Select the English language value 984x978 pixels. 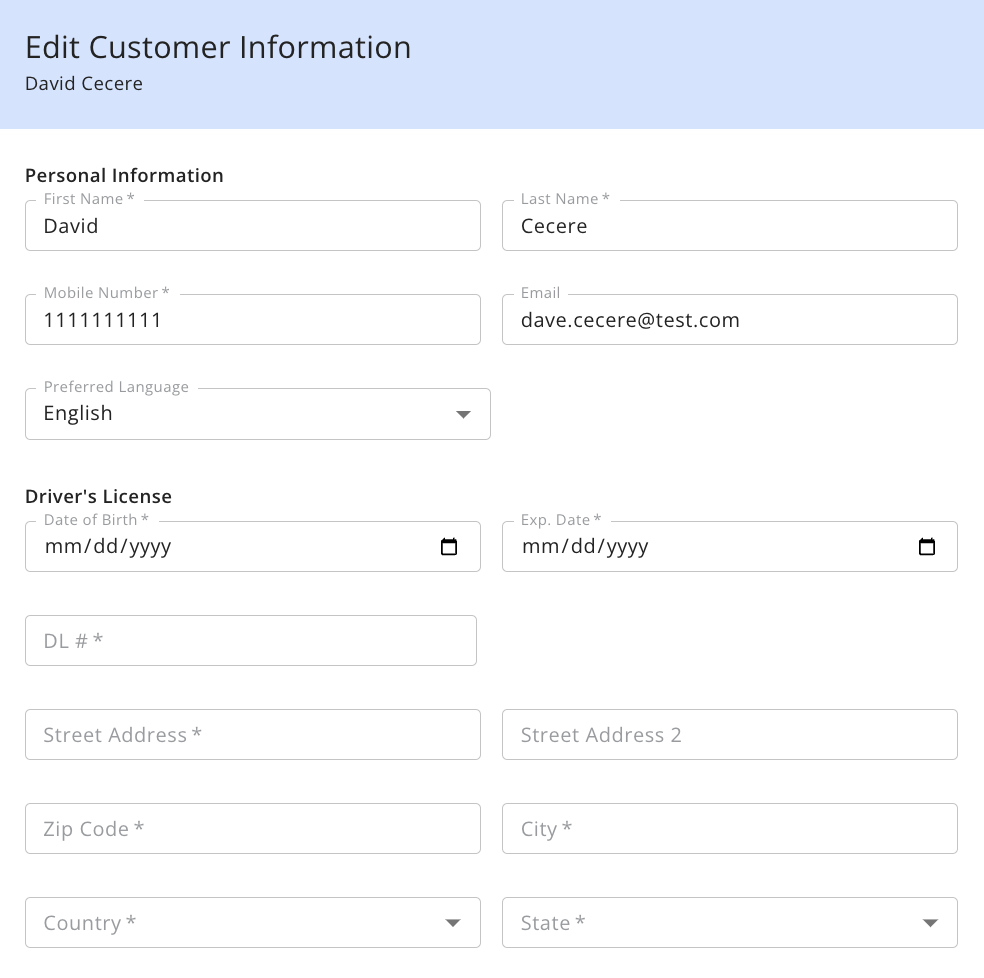click(x=78, y=414)
